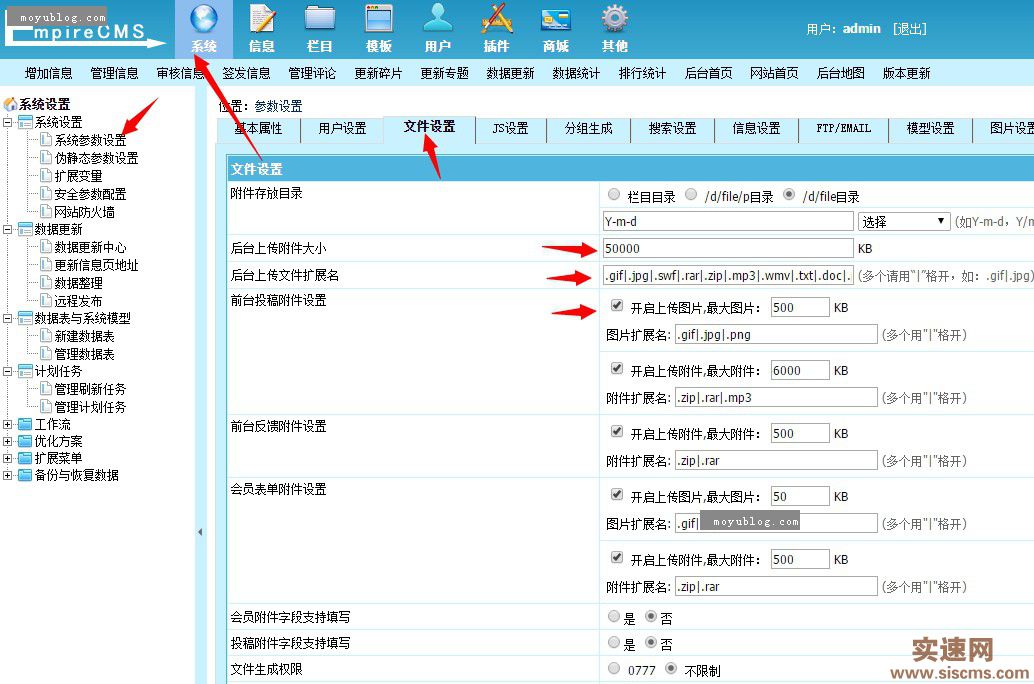
Task: Open the 用户 person icon module
Action: tap(438, 29)
